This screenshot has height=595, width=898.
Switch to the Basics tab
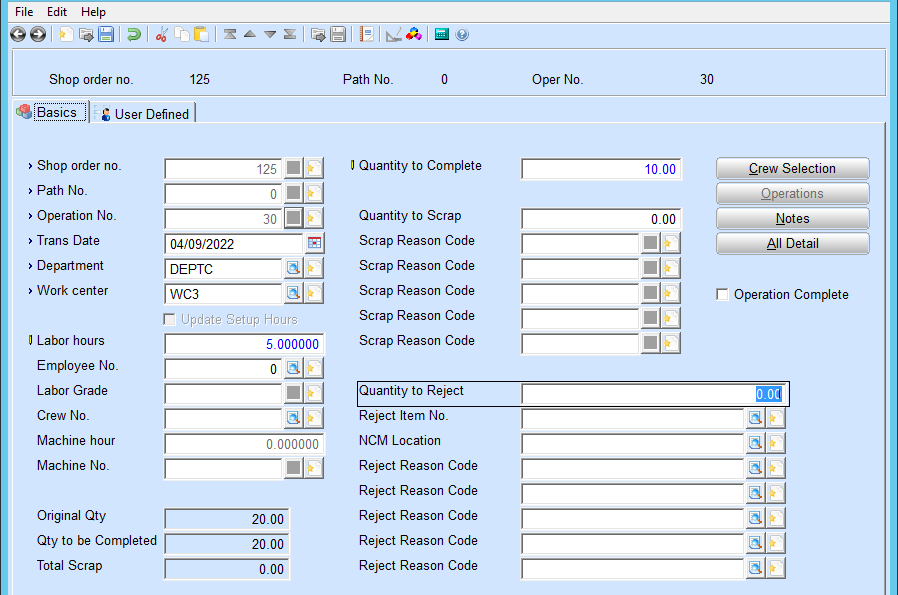click(52, 112)
